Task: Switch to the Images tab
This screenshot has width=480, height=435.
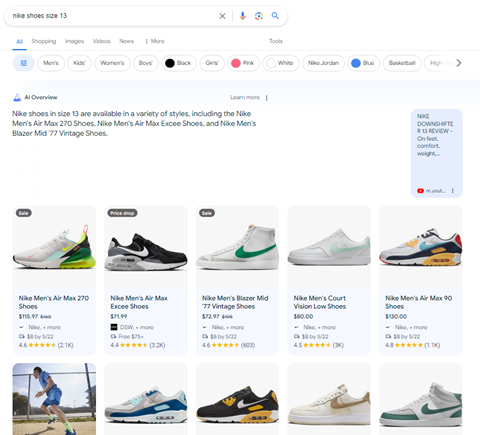Action: coord(74,41)
